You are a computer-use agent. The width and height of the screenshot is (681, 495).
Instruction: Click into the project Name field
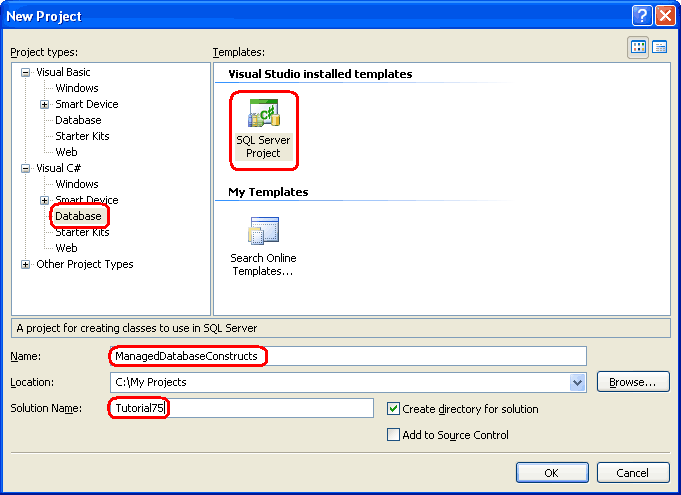click(400, 356)
